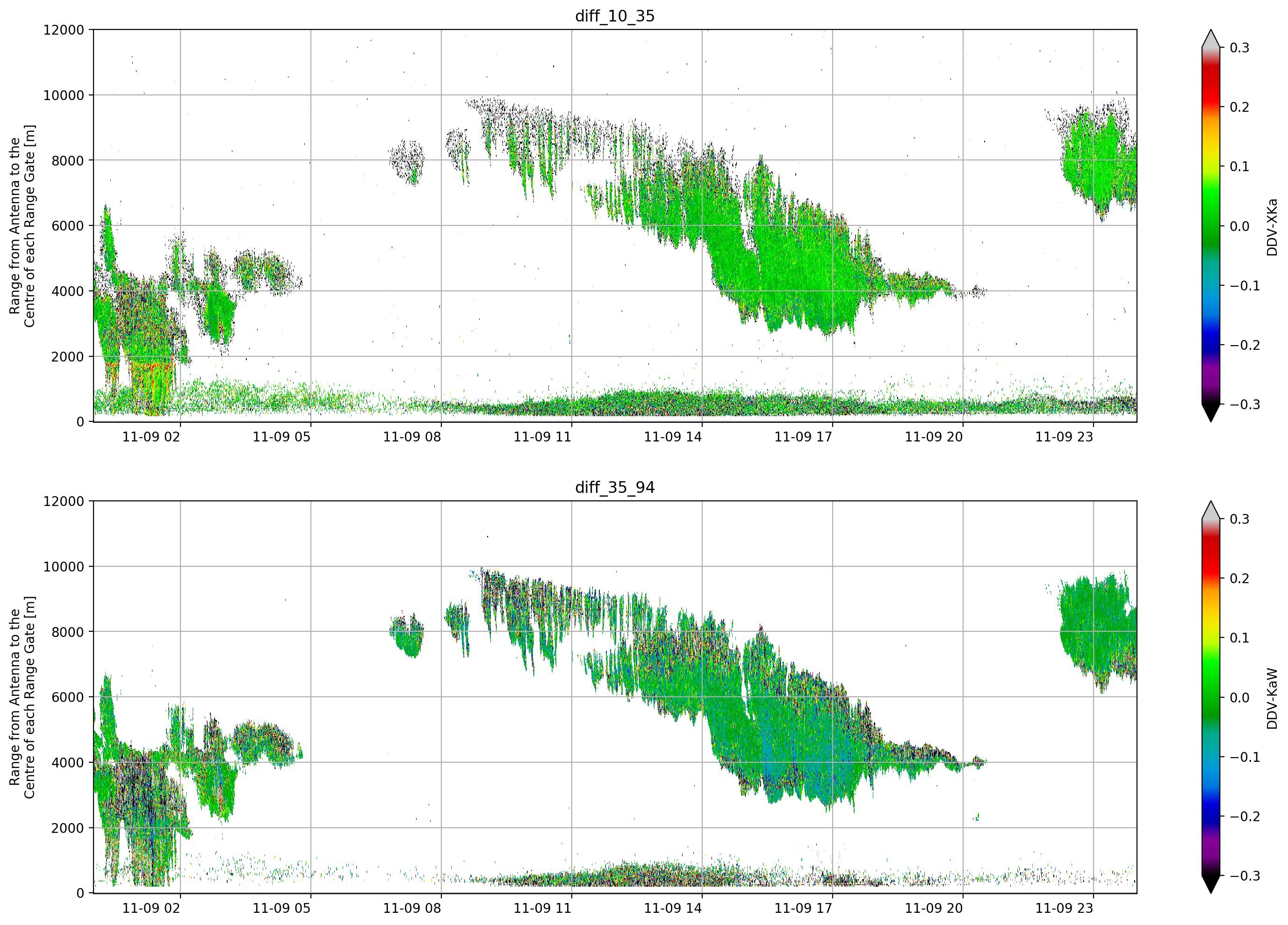Click the −0.2 tick on DDV-KaW colorbar
The image size is (1288, 925).
[x=1245, y=817]
